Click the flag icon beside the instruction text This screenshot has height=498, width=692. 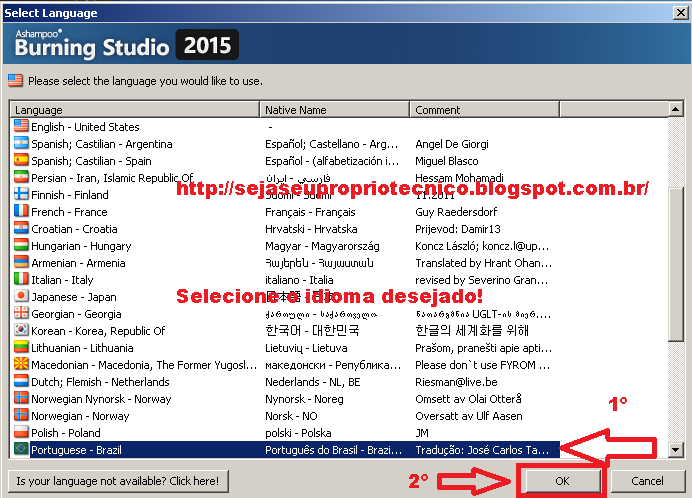tap(15, 80)
